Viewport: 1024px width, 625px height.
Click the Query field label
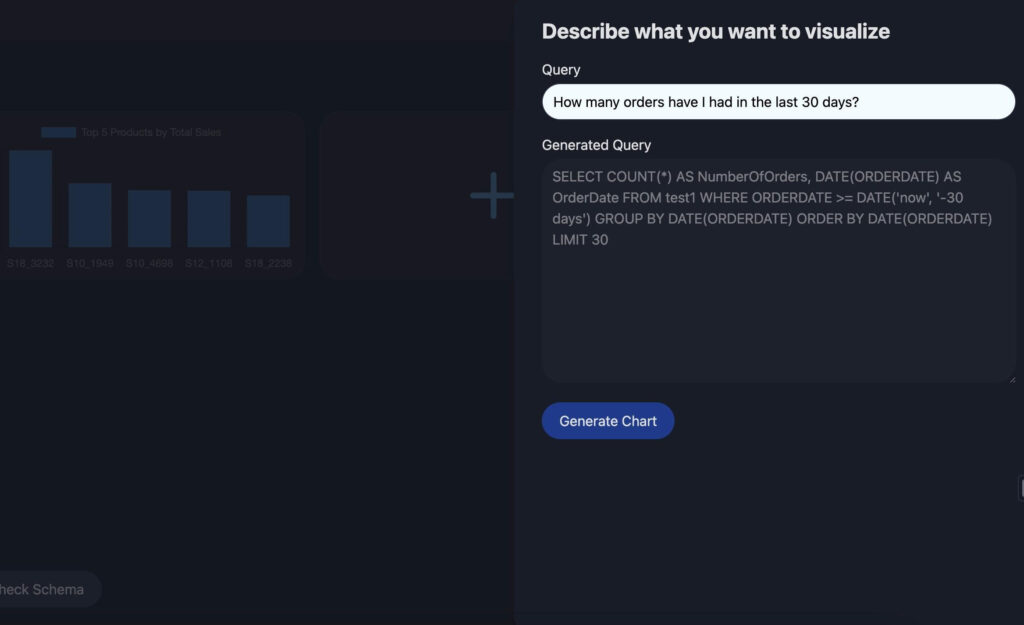[561, 70]
